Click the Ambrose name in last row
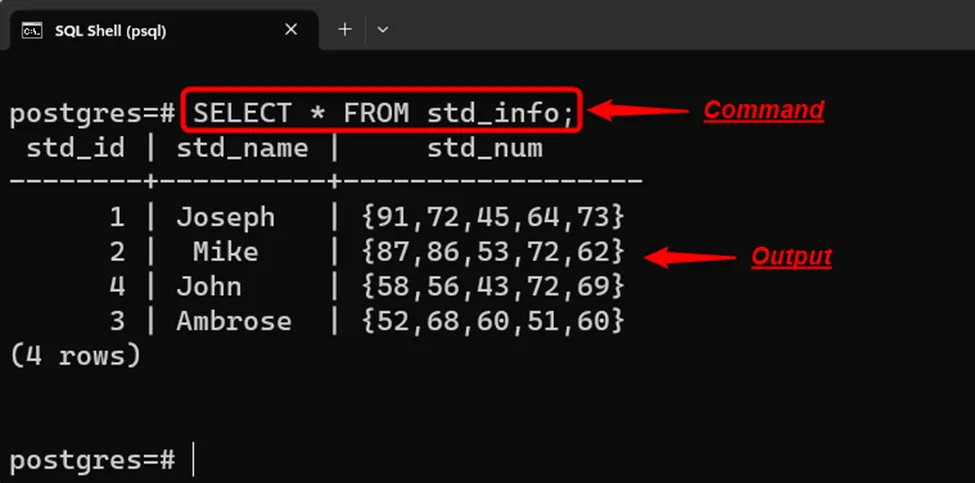This screenshot has width=975, height=483. (234, 321)
